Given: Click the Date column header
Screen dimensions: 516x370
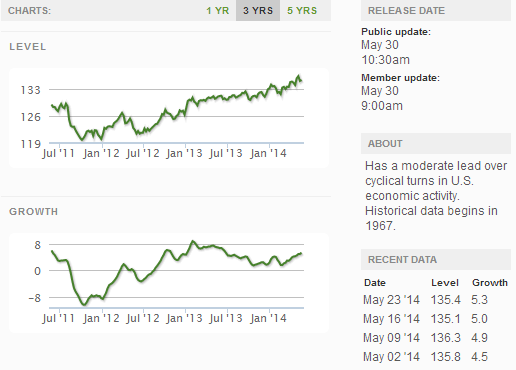Looking at the screenshot, I should (375, 283).
